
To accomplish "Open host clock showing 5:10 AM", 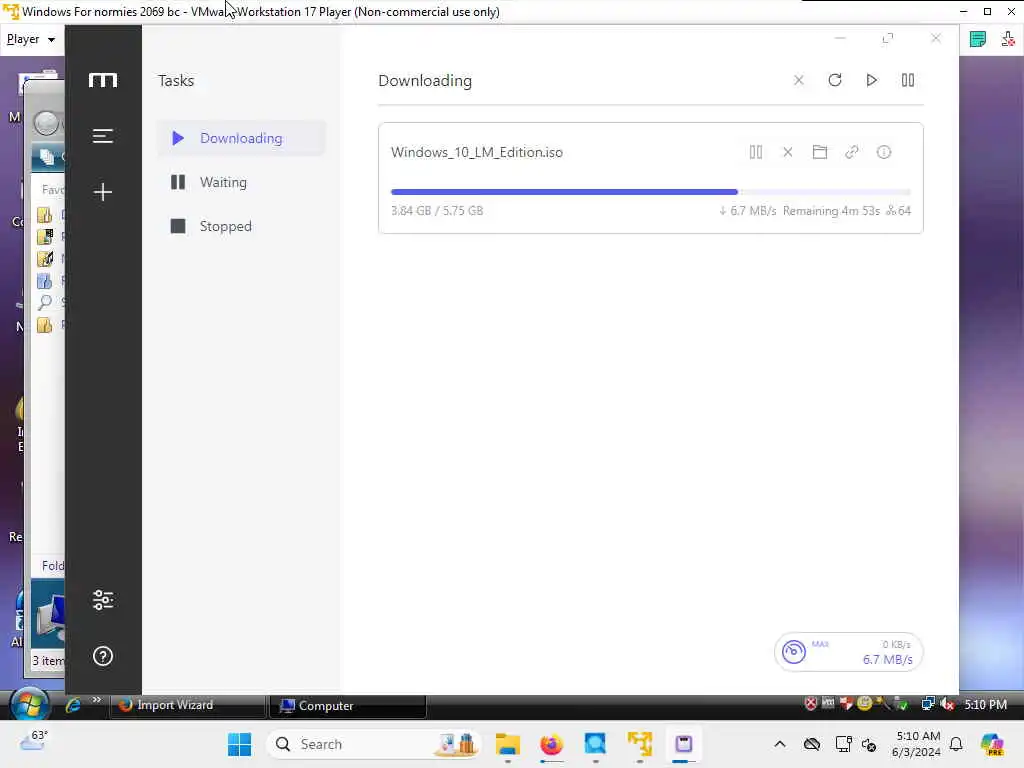I will point(917,744).
